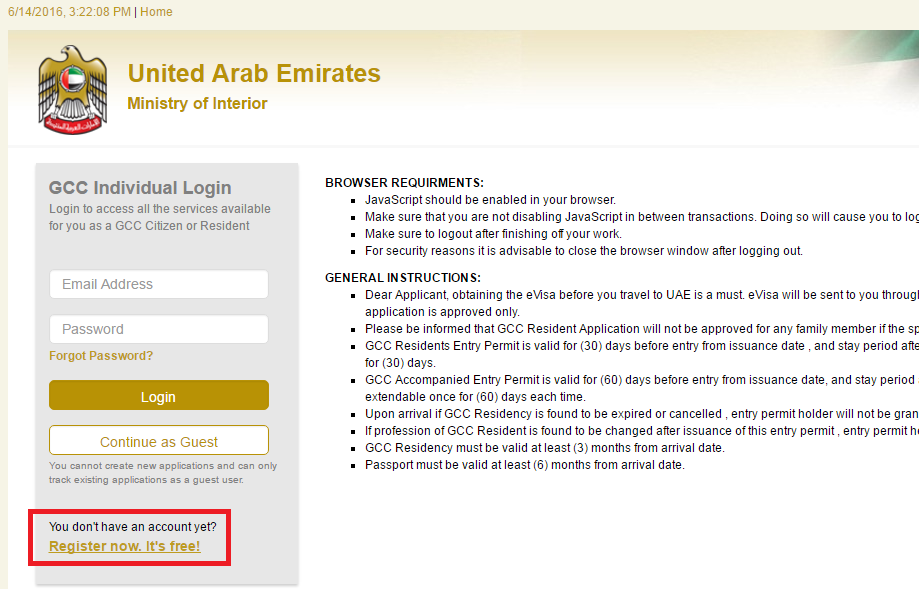Click 'Passport must be valid at least (6) months' line

(525, 465)
